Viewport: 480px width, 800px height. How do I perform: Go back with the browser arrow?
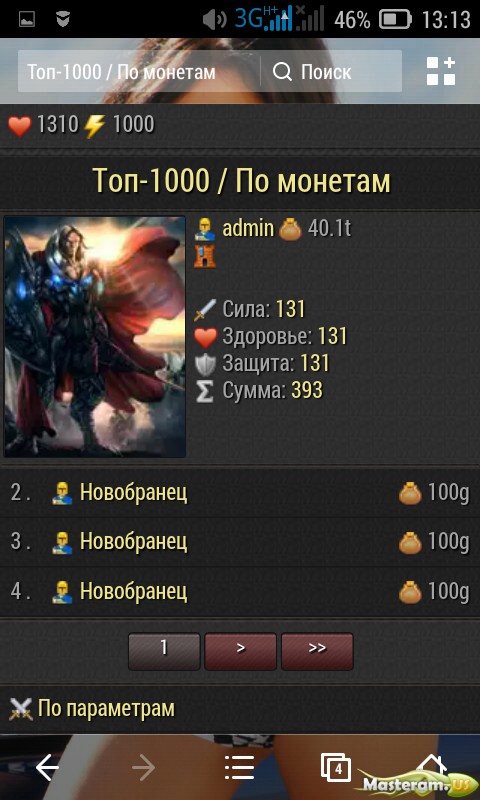tap(47, 767)
